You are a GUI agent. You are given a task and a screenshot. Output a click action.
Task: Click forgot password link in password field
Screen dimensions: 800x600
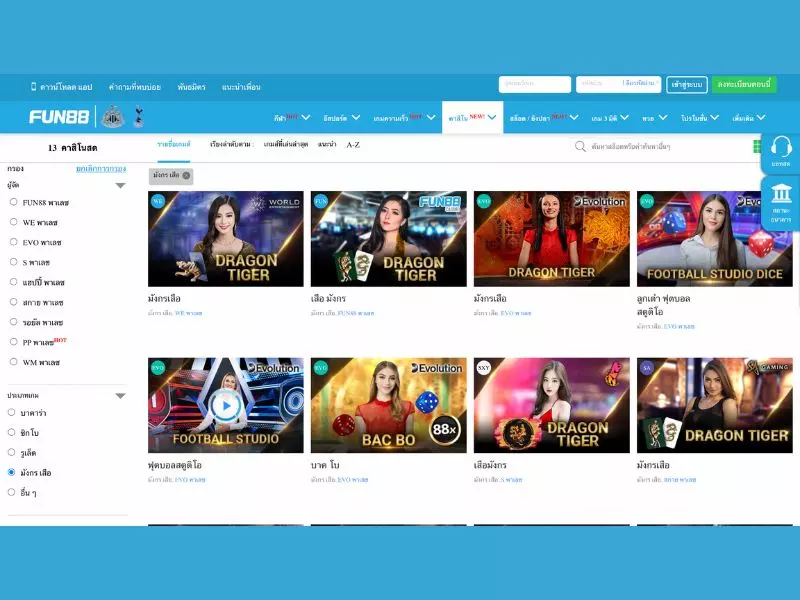[x=639, y=83]
